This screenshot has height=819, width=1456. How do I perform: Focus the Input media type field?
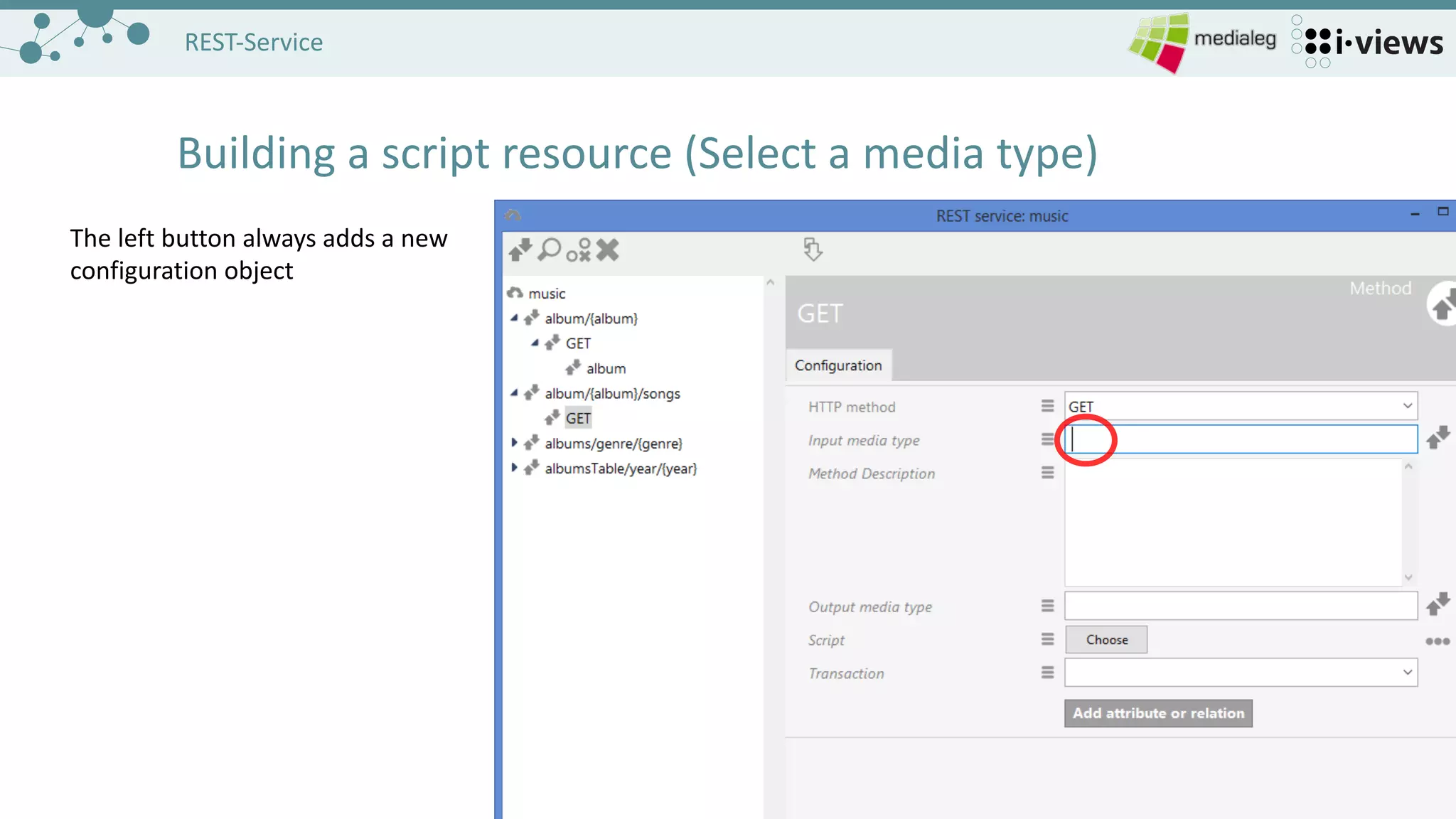click(1241, 439)
